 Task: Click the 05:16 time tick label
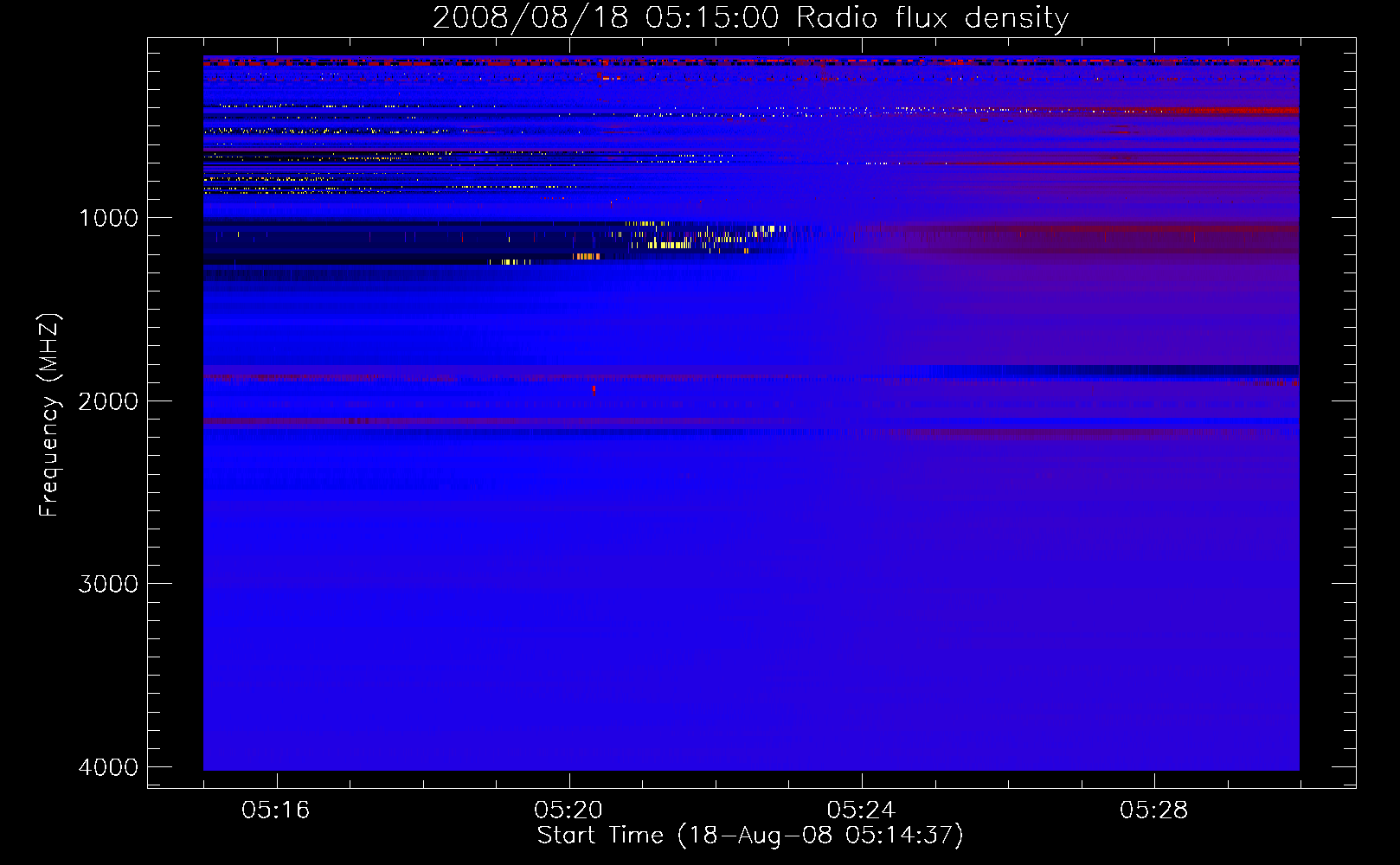tap(276, 810)
